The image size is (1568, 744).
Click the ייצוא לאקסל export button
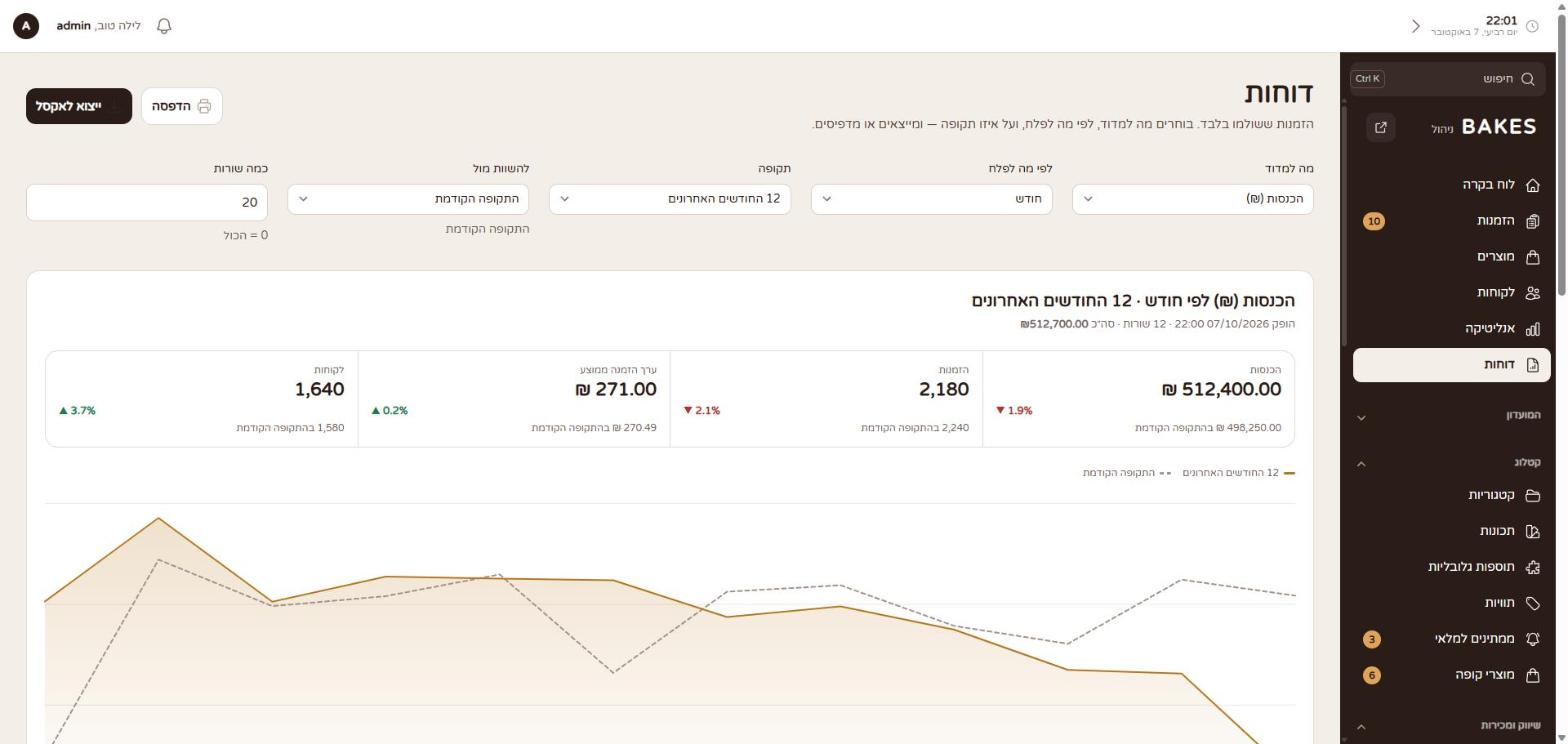[x=79, y=106]
